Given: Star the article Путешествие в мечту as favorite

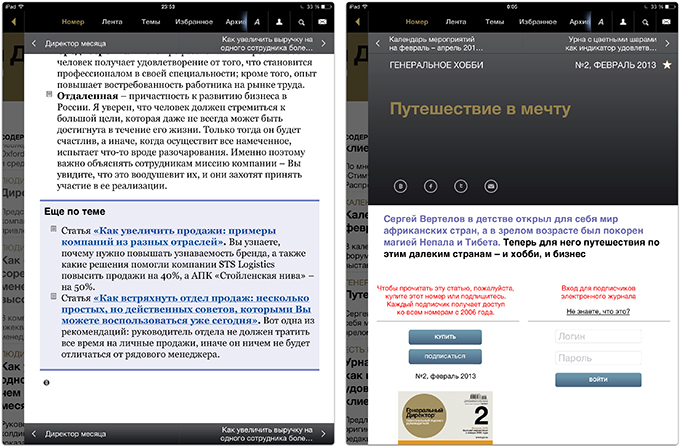Looking at the screenshot, I should 667,65.
